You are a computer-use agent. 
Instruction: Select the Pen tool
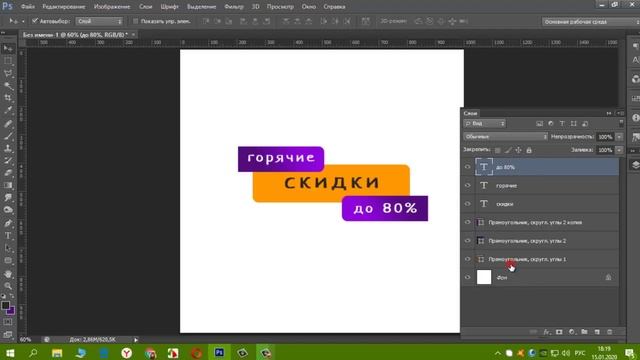point(8,223)
